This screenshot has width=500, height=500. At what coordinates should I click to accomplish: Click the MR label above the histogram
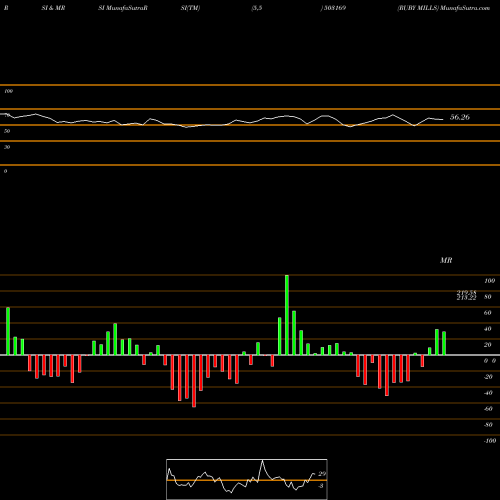coord(446,260)
